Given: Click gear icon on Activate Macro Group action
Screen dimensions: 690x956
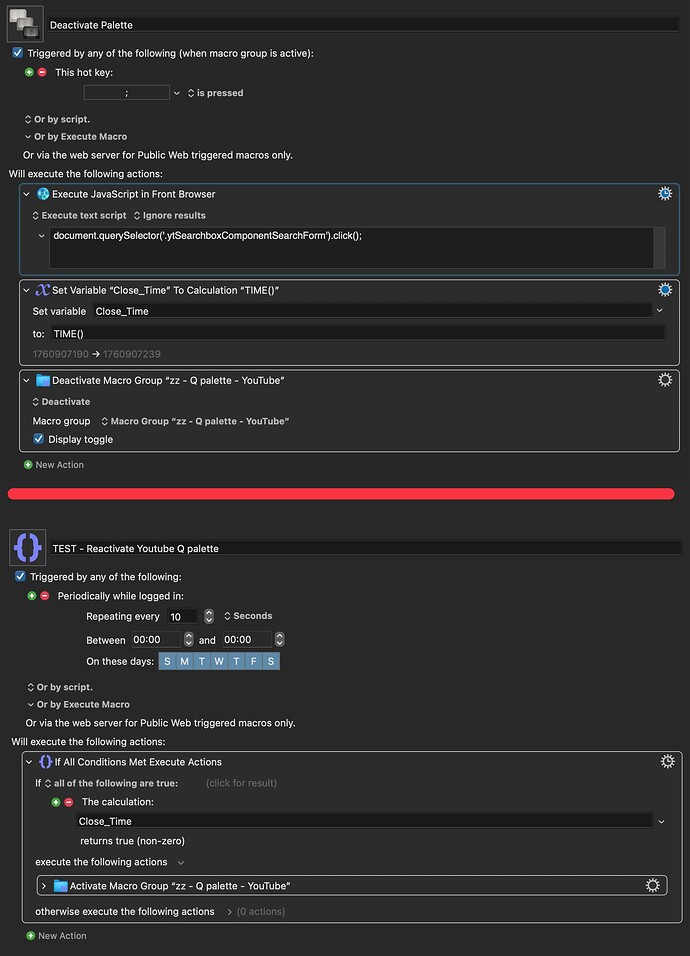Looking at the screenshot, I should pyautogui.click(x=653, y=885).
